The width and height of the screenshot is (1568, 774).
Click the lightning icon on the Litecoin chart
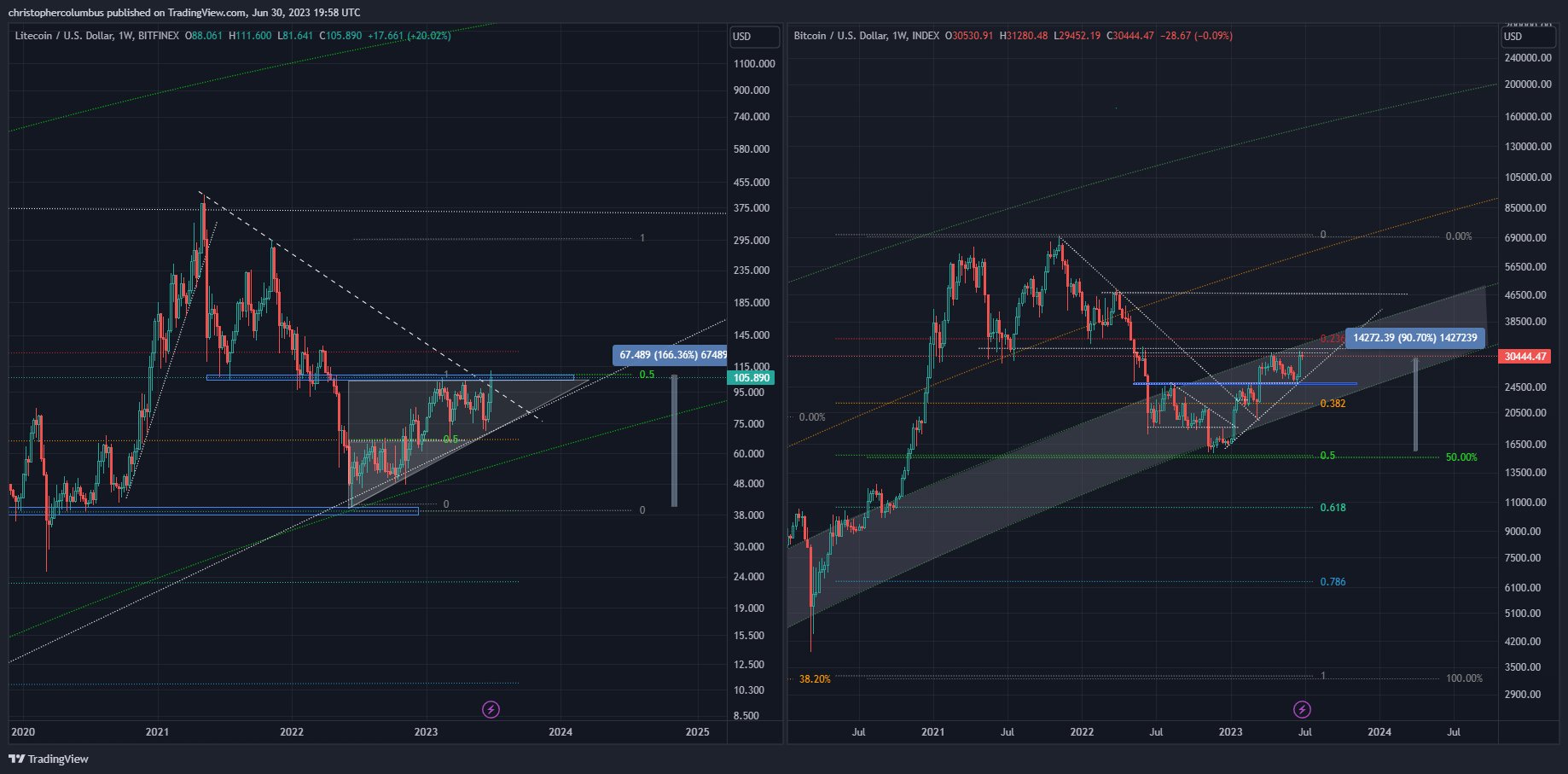(491, 709)
